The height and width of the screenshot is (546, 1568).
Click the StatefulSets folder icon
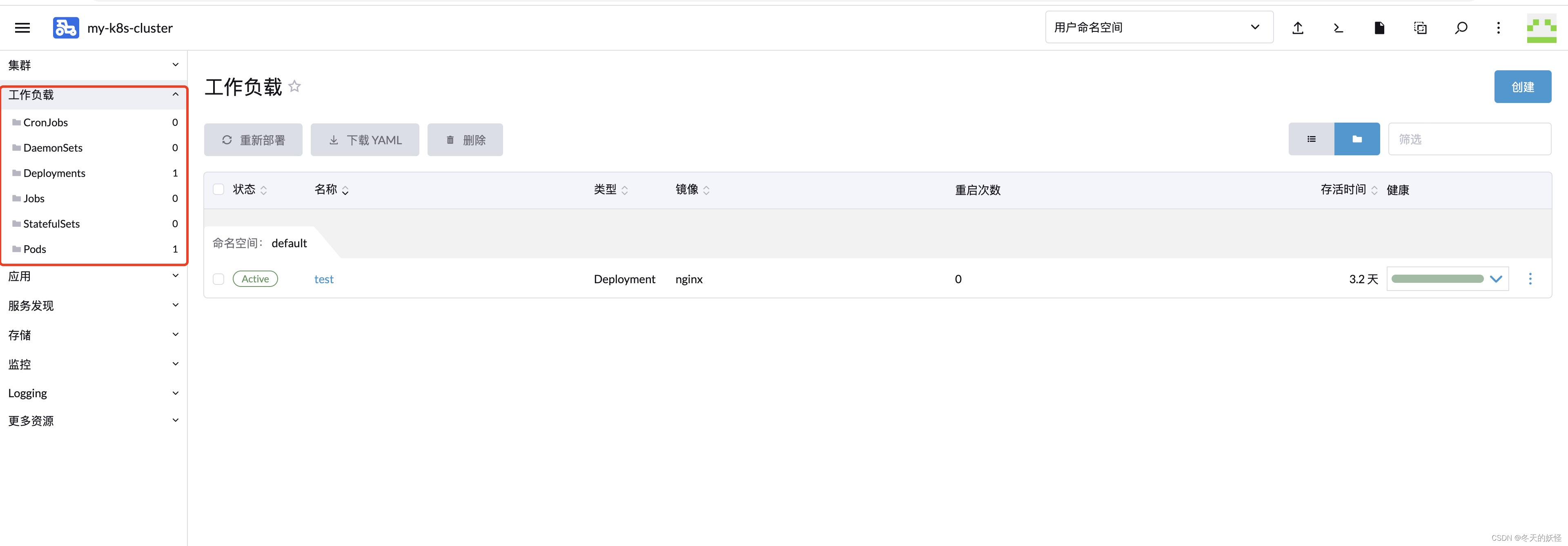16,224
